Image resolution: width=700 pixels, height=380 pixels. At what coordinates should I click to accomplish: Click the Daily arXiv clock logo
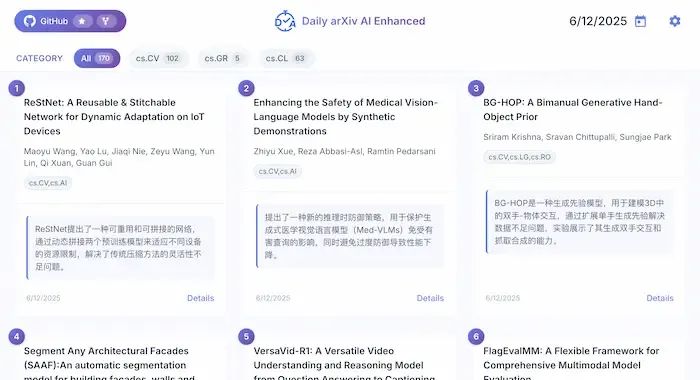(x=285, y=21)
